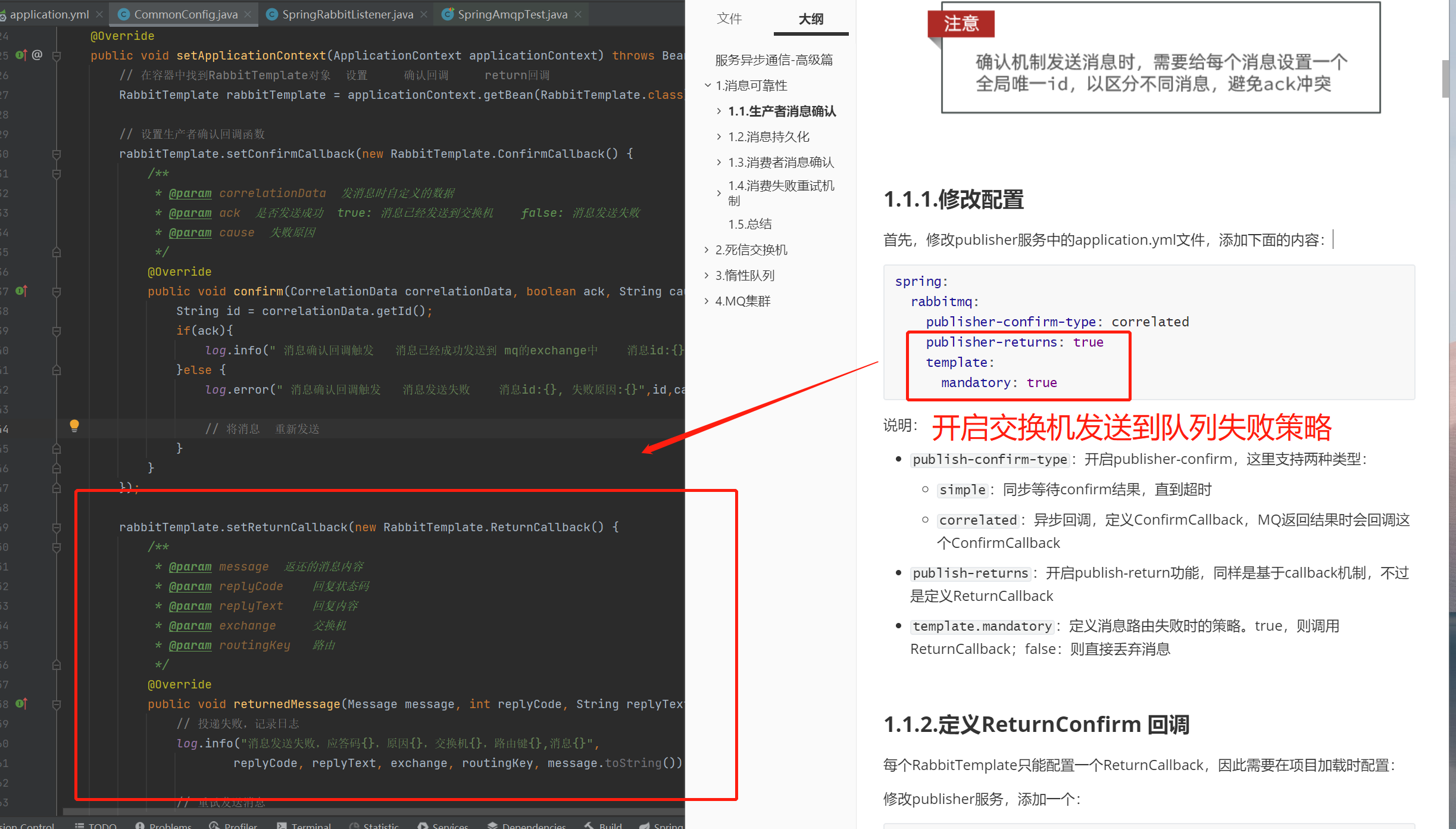The image size is (1456, 829).
Task: Close the SpringRabbitListener.java tab
Action: point(424,14)
